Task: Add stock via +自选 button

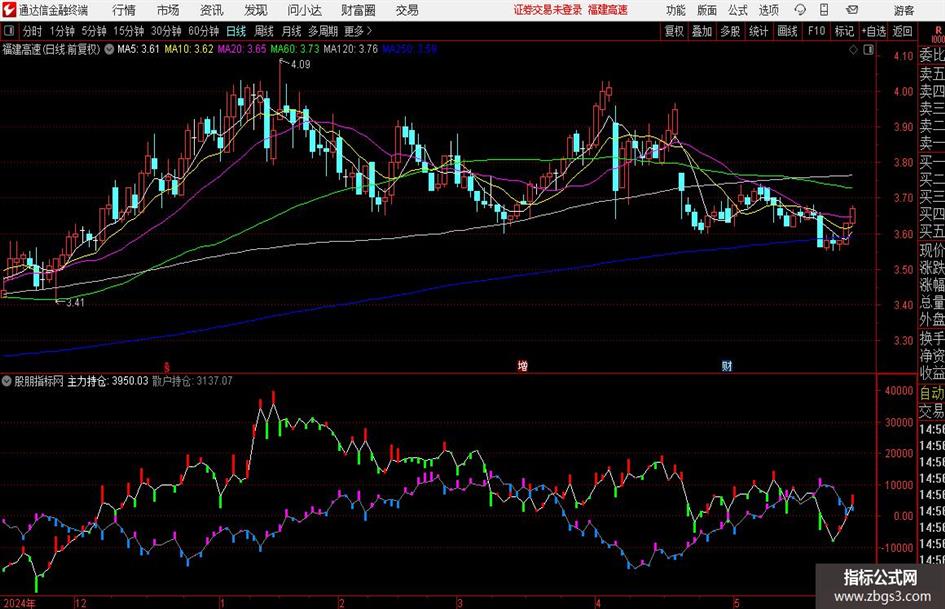Action: 873,31
